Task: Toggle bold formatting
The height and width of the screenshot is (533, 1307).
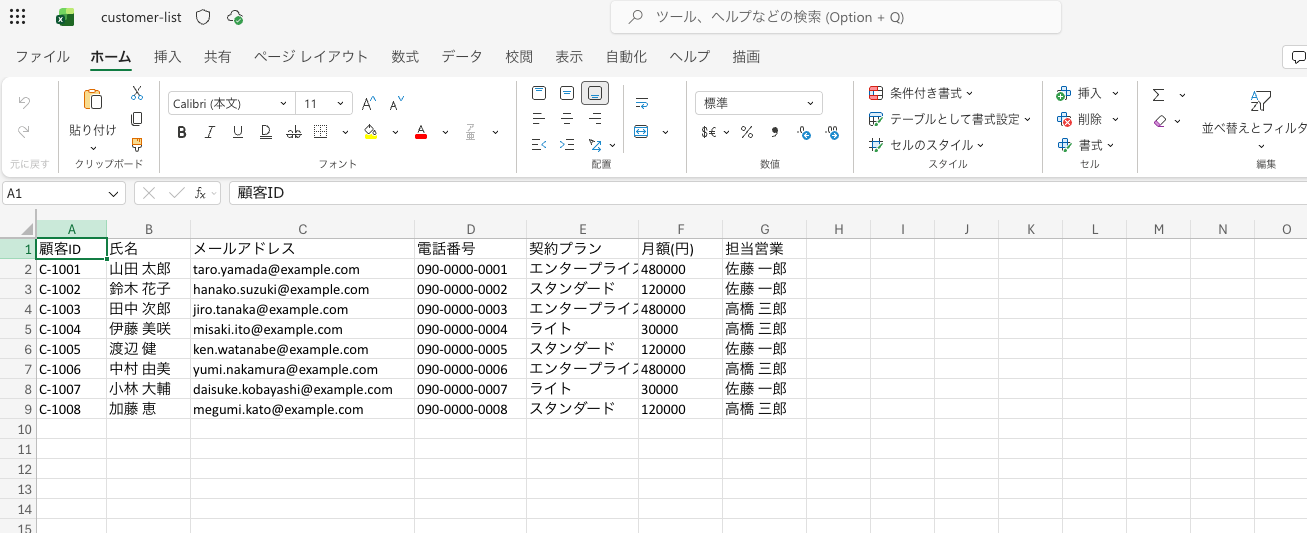Action: pyautogui.click(x=182, y=132)
